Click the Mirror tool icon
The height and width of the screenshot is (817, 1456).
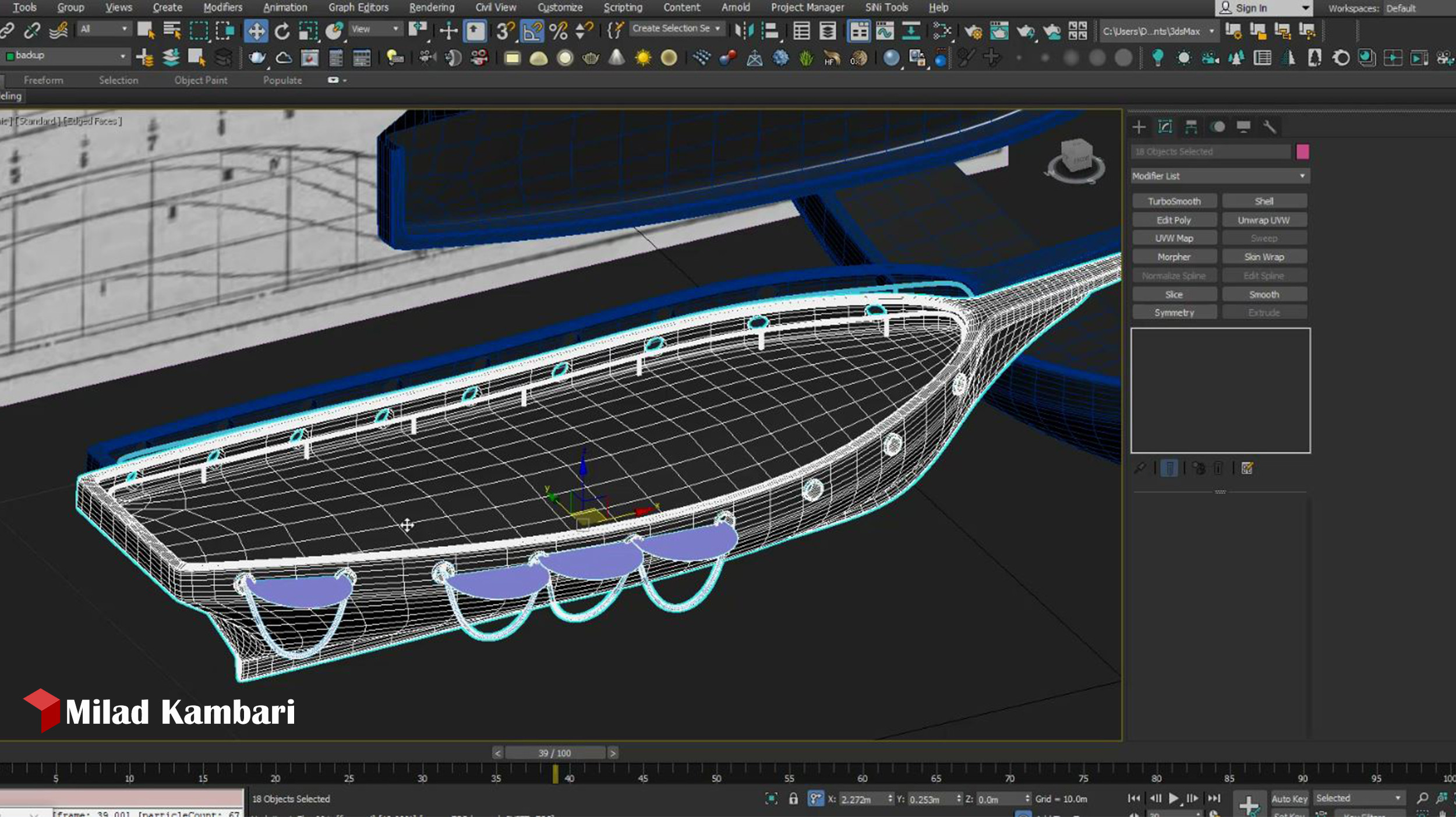pyautogui.click(x=744, y=31)
